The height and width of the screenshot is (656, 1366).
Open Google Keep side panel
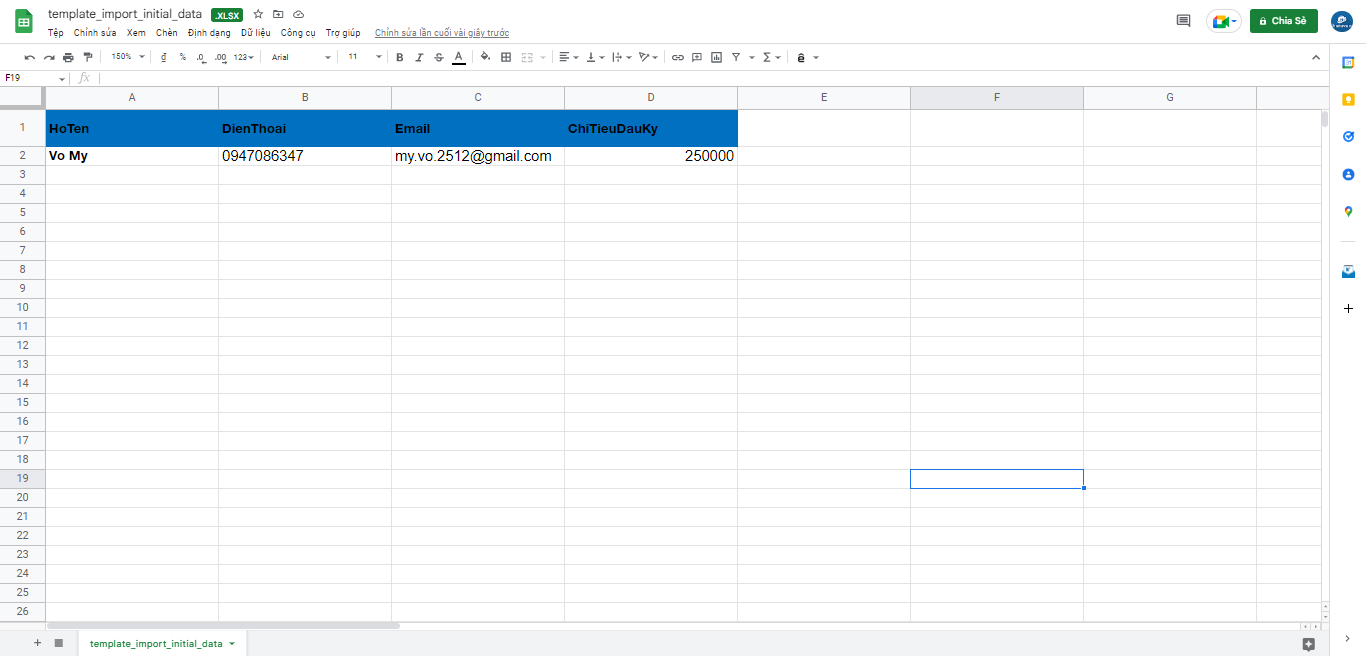pos(1348,99)
